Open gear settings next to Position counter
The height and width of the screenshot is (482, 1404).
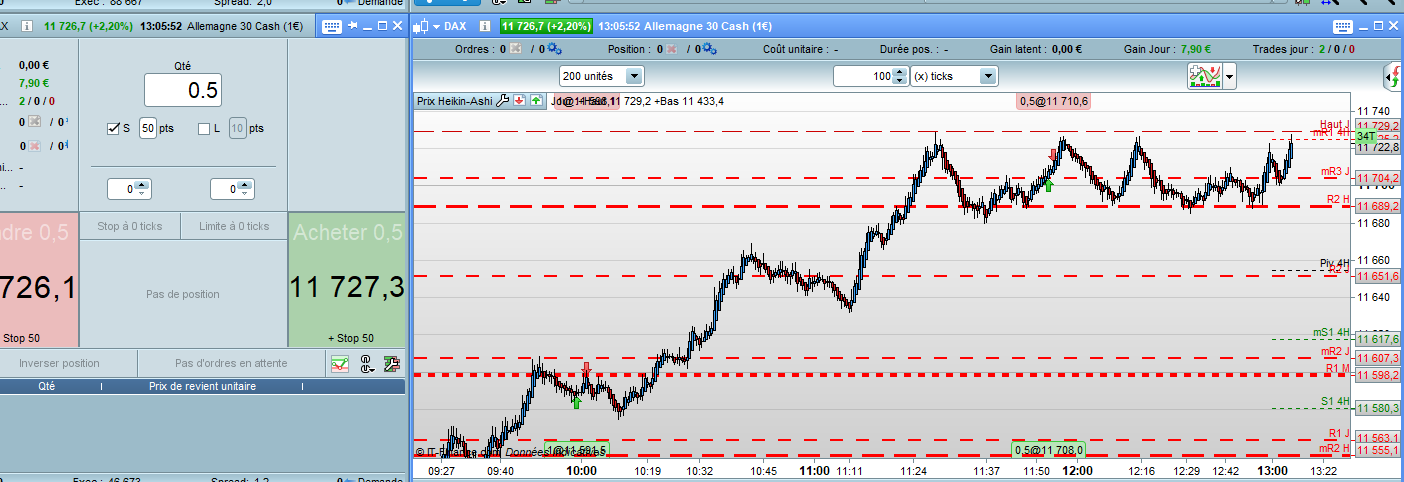[x=710, y=48]
